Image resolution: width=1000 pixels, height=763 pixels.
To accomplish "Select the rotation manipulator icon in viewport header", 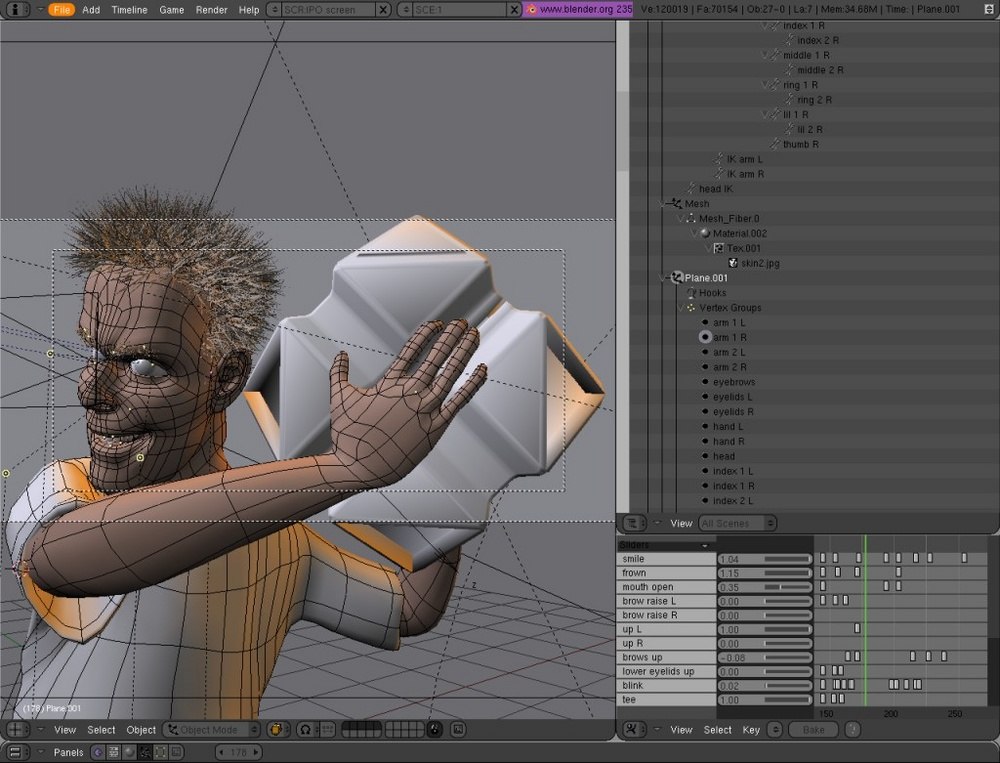I will [x=305, y=729].
